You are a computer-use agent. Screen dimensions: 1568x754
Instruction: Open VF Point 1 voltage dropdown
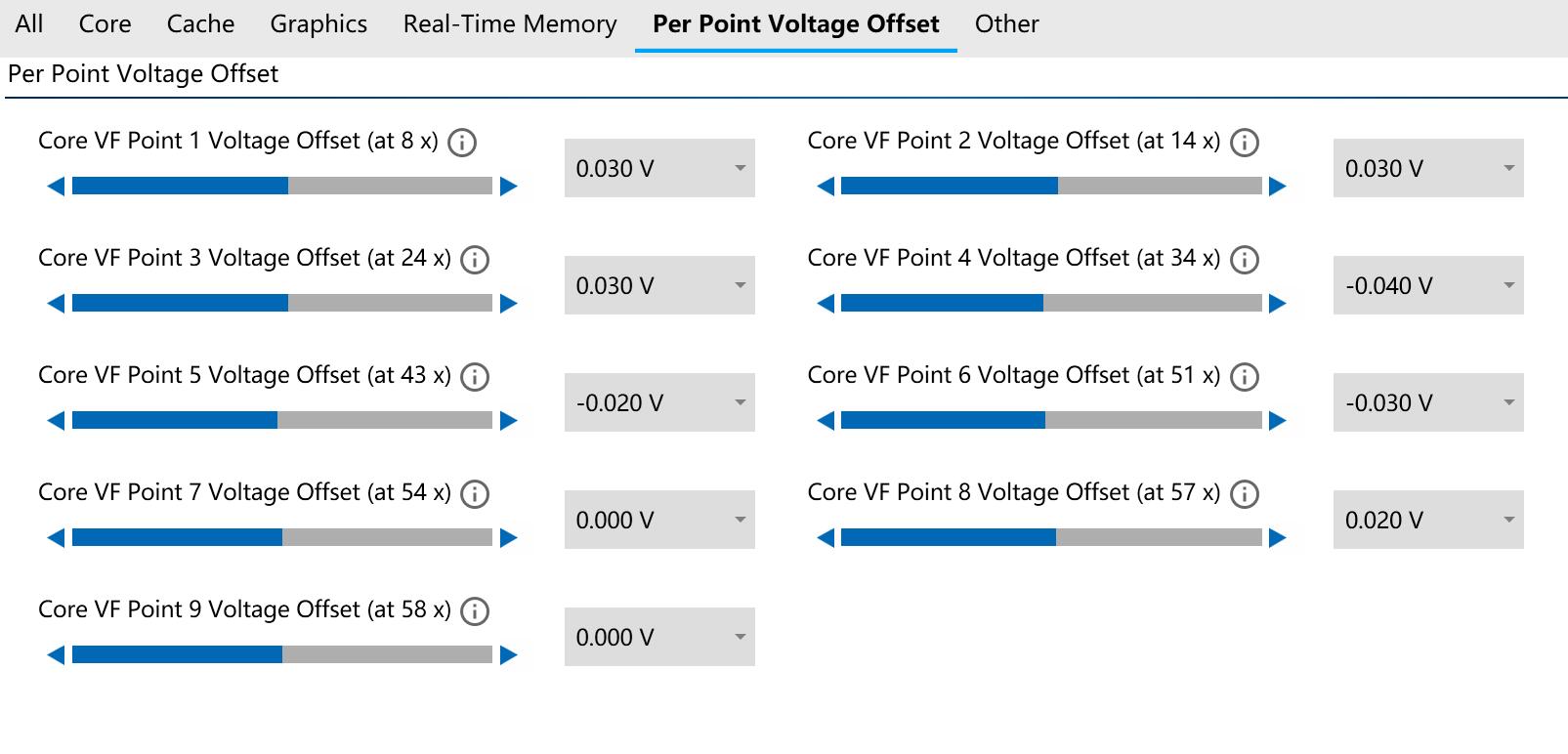pyautogui.click(x=659, y=168)
